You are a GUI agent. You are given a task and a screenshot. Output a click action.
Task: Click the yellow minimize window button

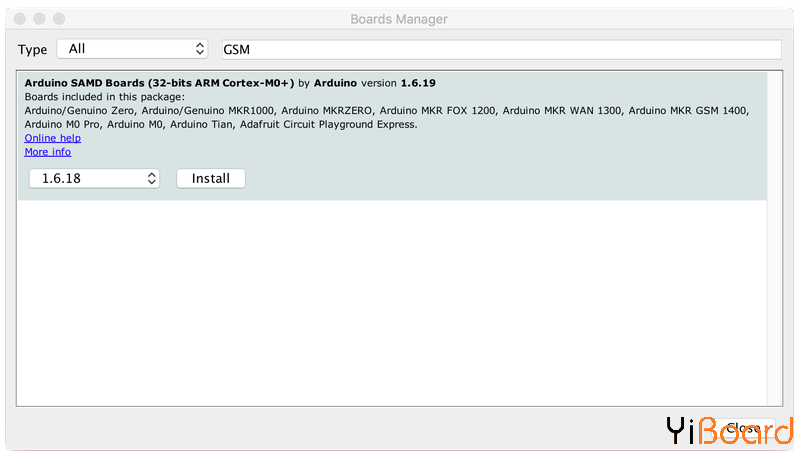(x=39, y=19)
